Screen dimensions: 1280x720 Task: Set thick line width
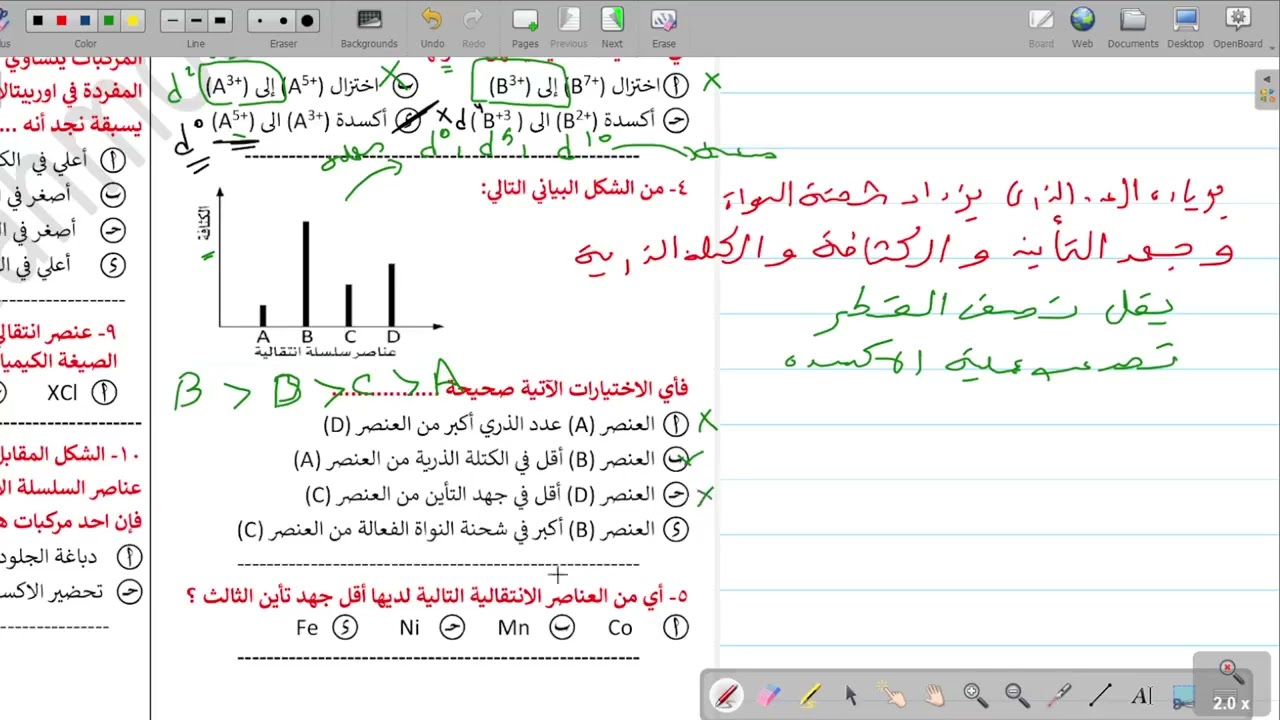220,20
